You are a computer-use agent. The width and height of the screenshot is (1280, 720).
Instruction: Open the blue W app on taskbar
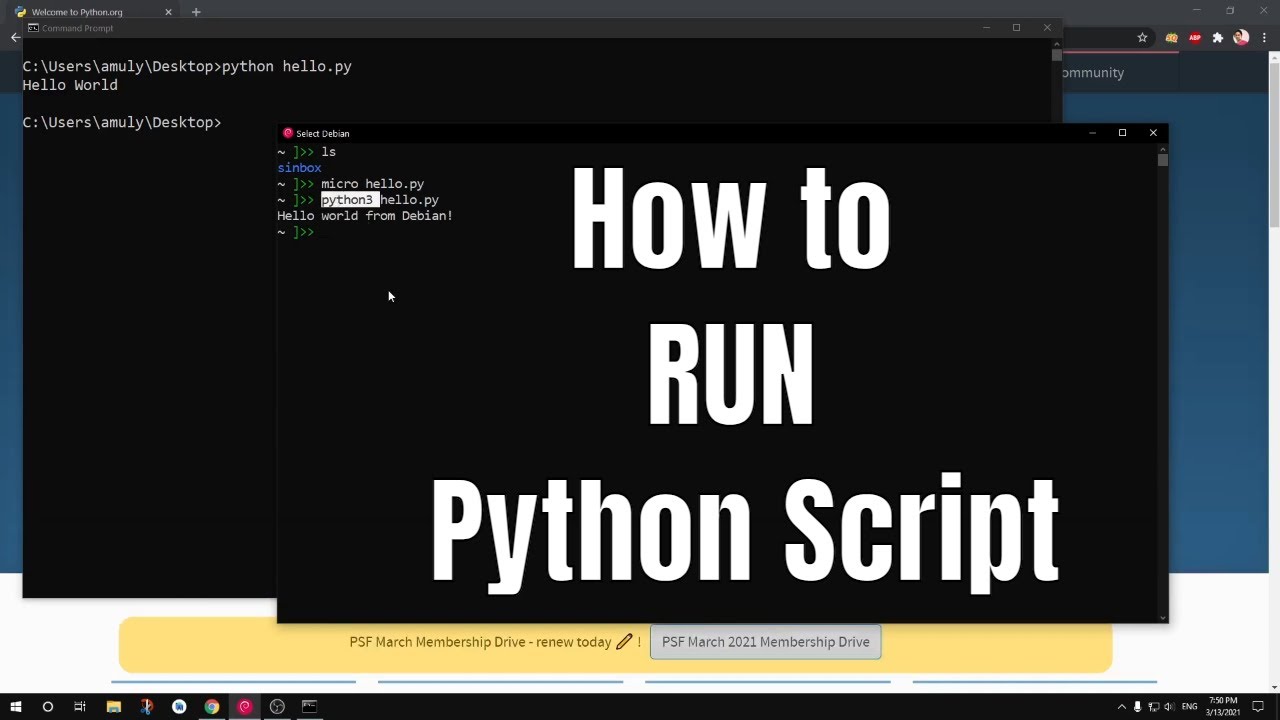point(179,706)
